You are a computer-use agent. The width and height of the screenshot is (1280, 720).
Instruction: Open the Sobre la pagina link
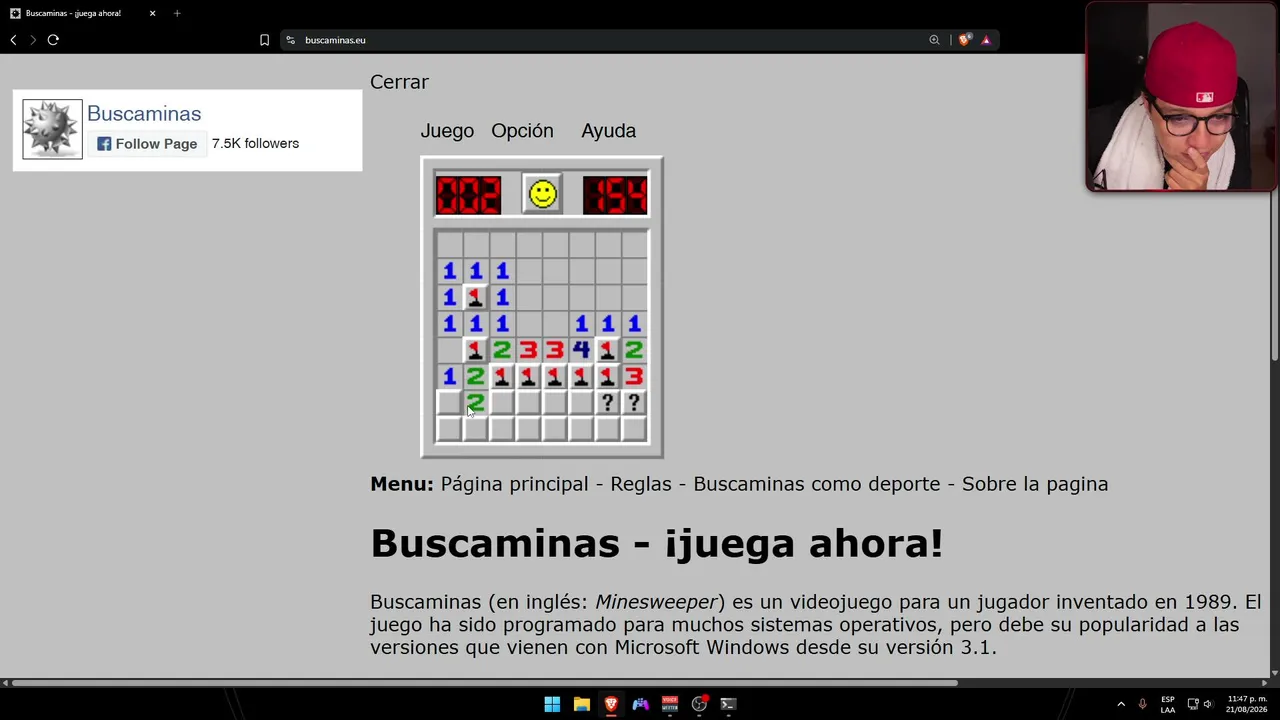[x=1035, y=484]
